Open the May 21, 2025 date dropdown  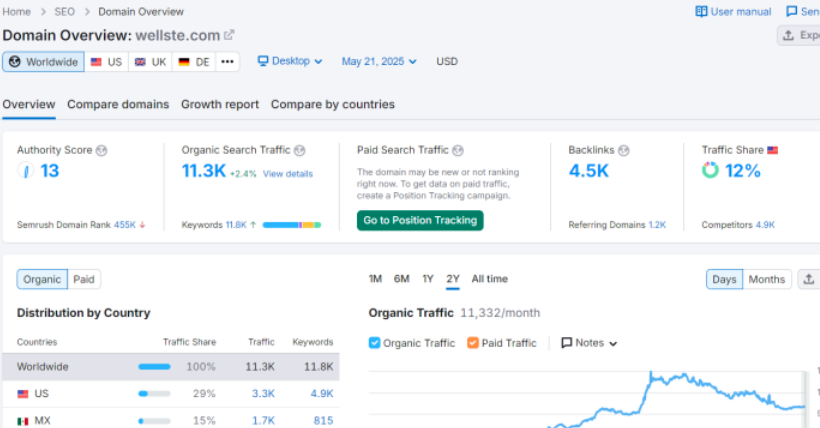(x=379, y=62)
